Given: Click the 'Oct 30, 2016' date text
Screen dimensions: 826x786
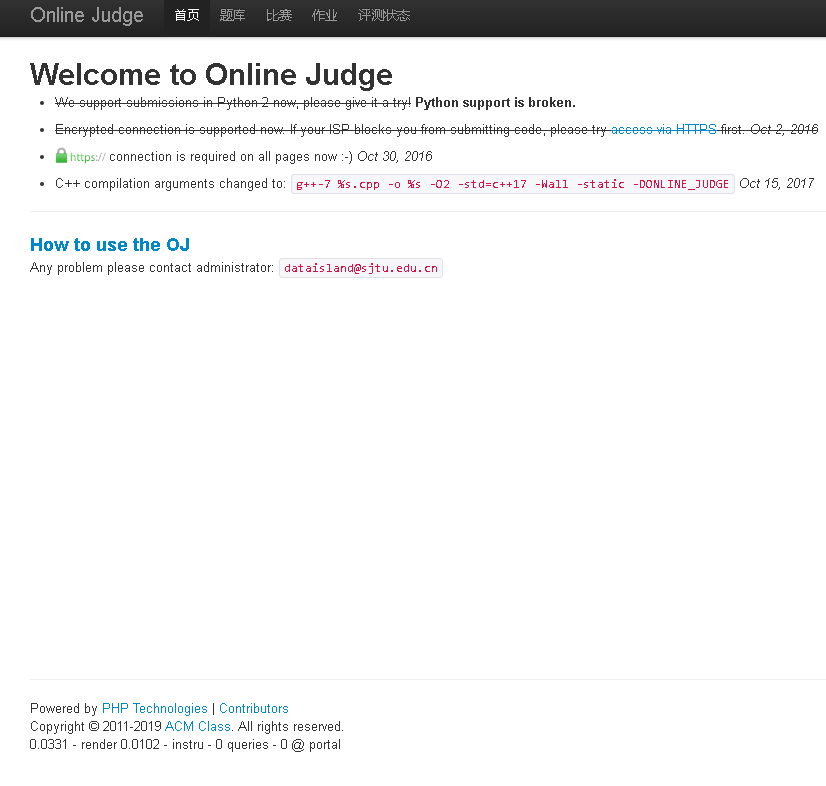Looking at the screenshot, I should [x=395, y=156].
